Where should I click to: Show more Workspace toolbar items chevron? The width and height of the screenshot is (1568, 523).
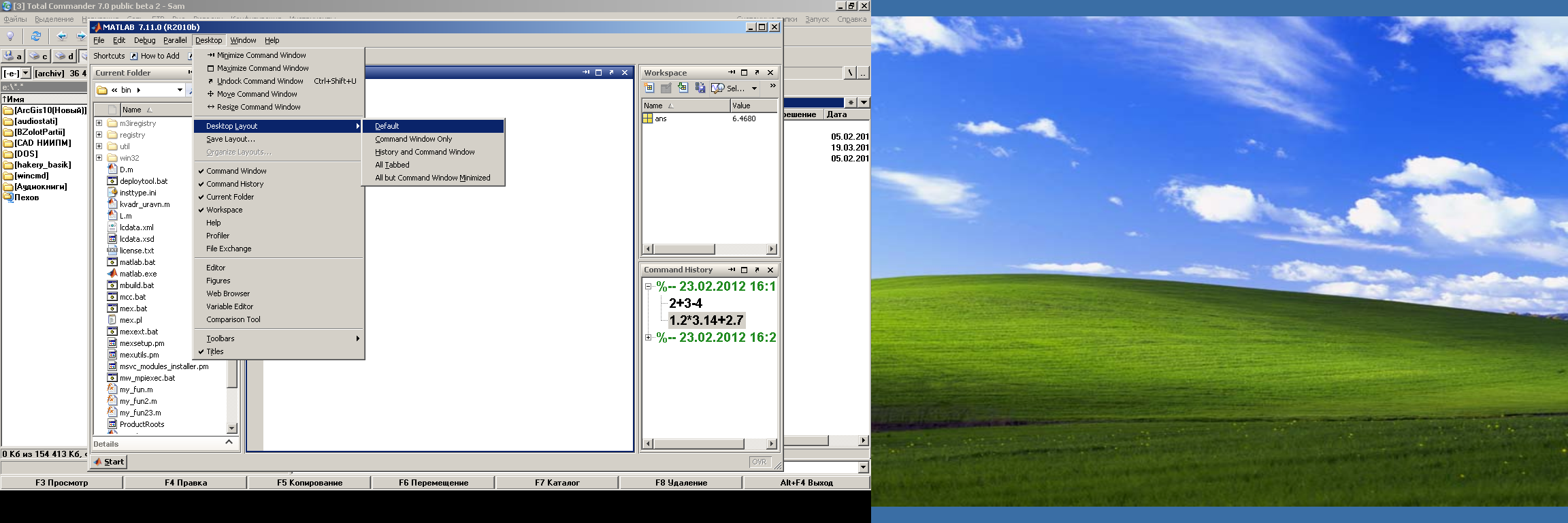point(772,86)
